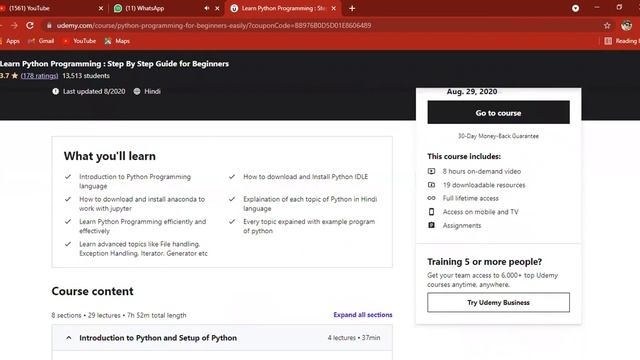The height and width of the screenshot is (360, 640).
Task: Close the YouTube tab
Action: (x=101, y=8)
